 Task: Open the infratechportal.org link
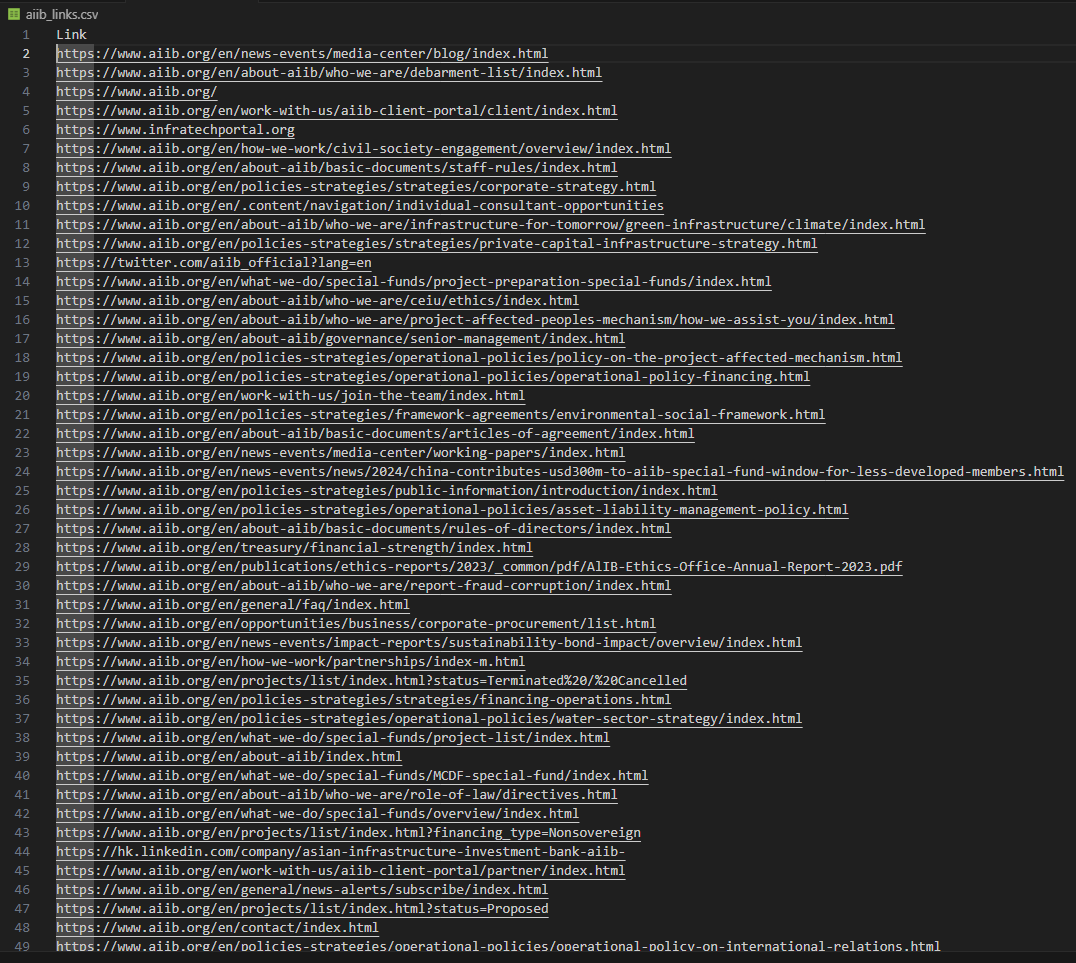[175, 130]
